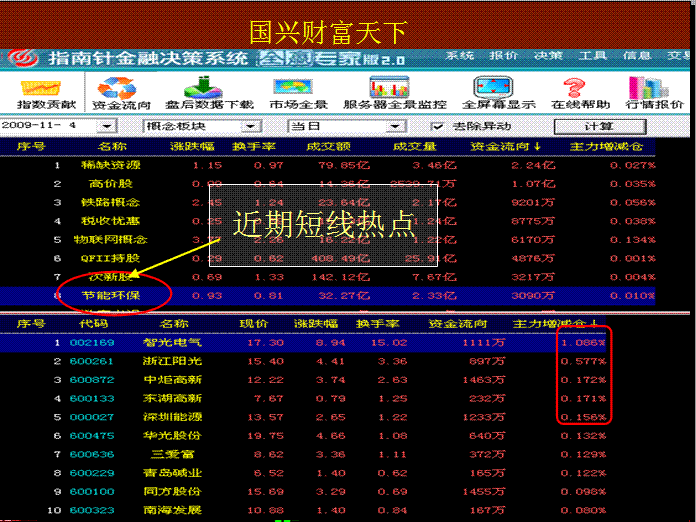Screen dimensions: 696x522
Task: Select the 稀缺资源 sector row
Action: click(328, 165)
